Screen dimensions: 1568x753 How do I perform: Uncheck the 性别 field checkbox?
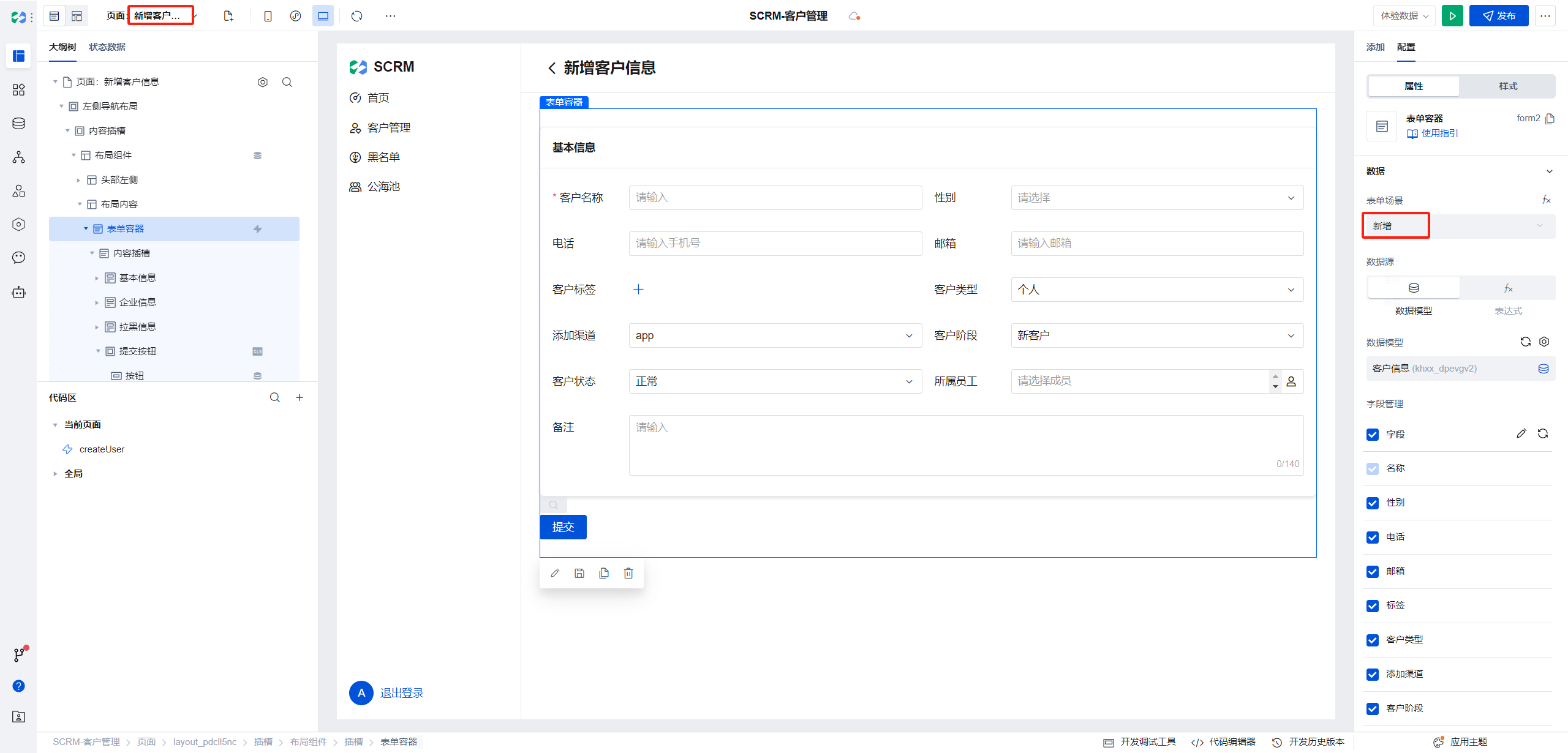(x=1373, y=503)
